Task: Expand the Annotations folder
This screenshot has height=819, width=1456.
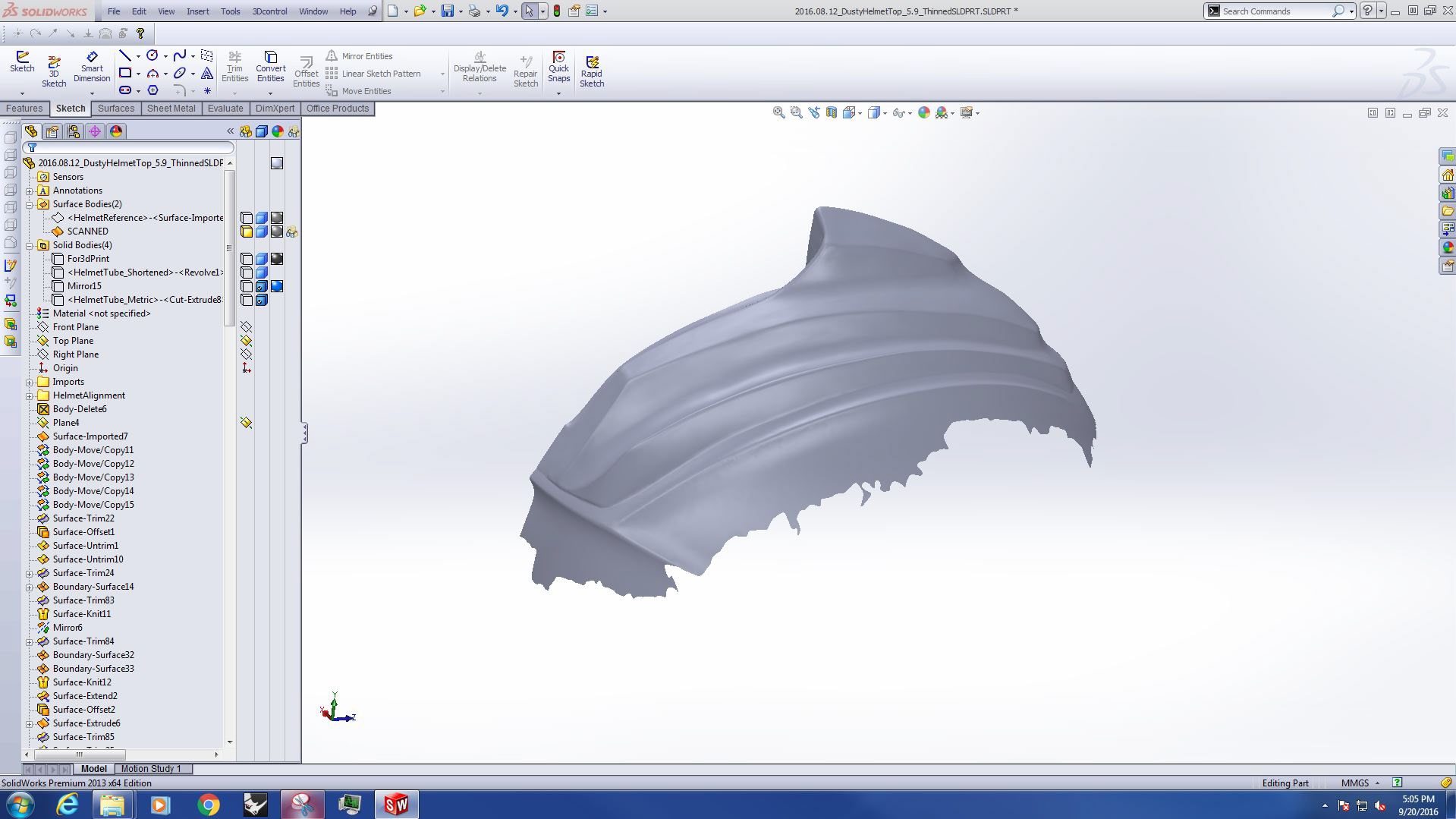Action: pos(30,191)
